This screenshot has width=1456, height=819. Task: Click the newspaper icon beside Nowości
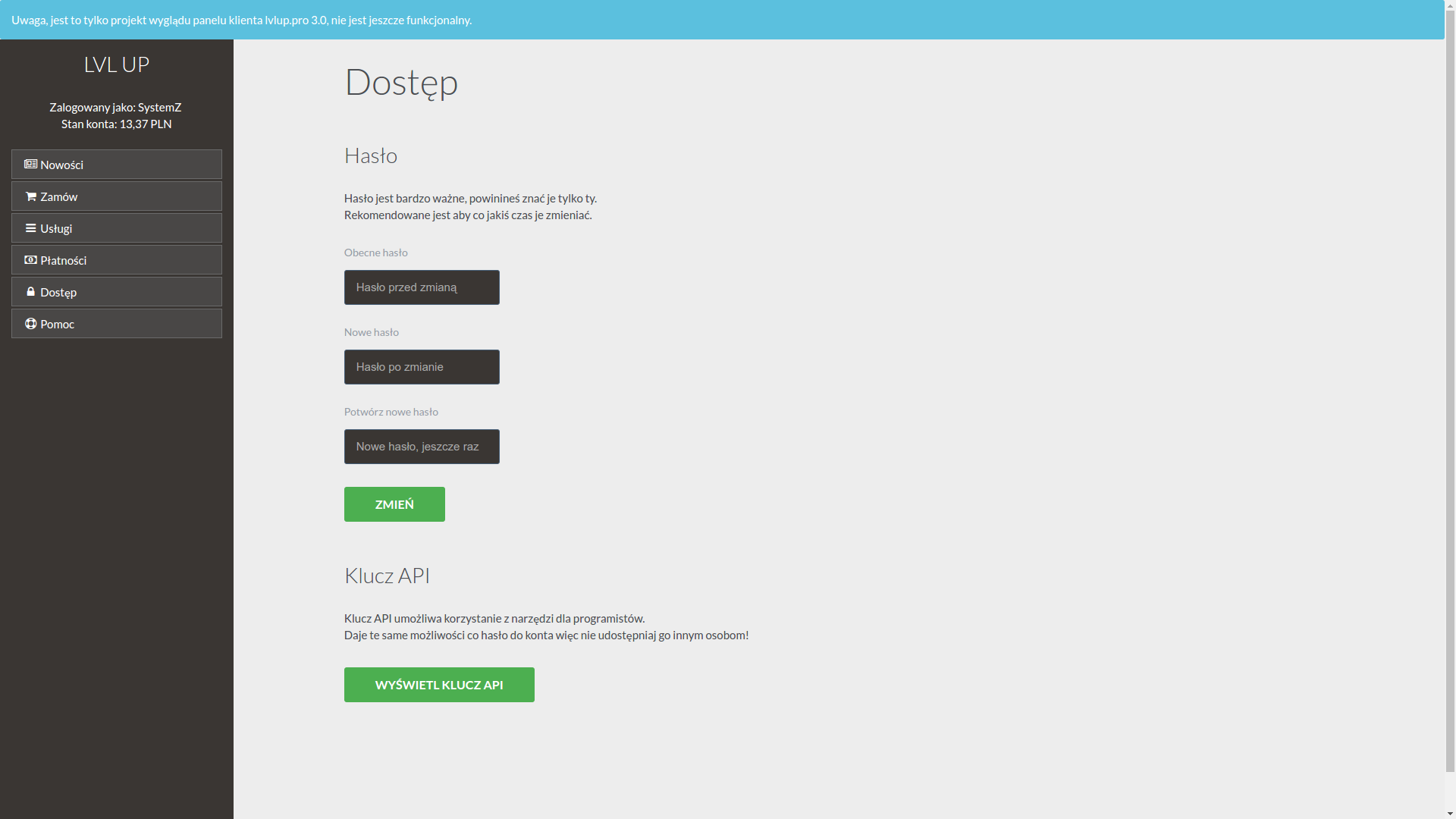pos(30,165)
